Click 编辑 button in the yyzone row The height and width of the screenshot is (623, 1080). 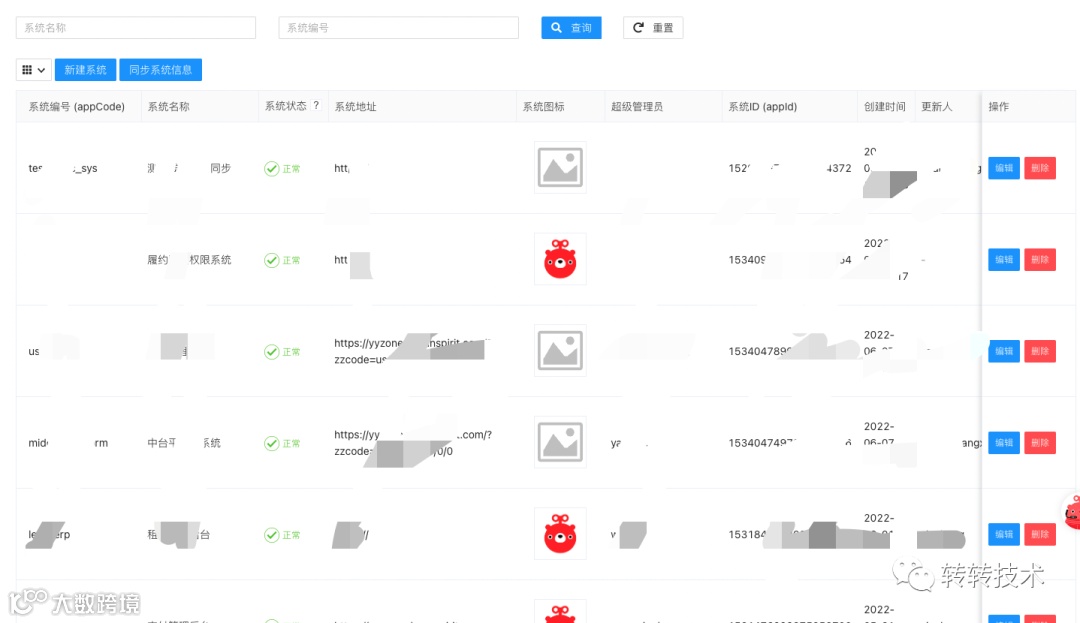pyautogui.click(x=1004, y=351)
